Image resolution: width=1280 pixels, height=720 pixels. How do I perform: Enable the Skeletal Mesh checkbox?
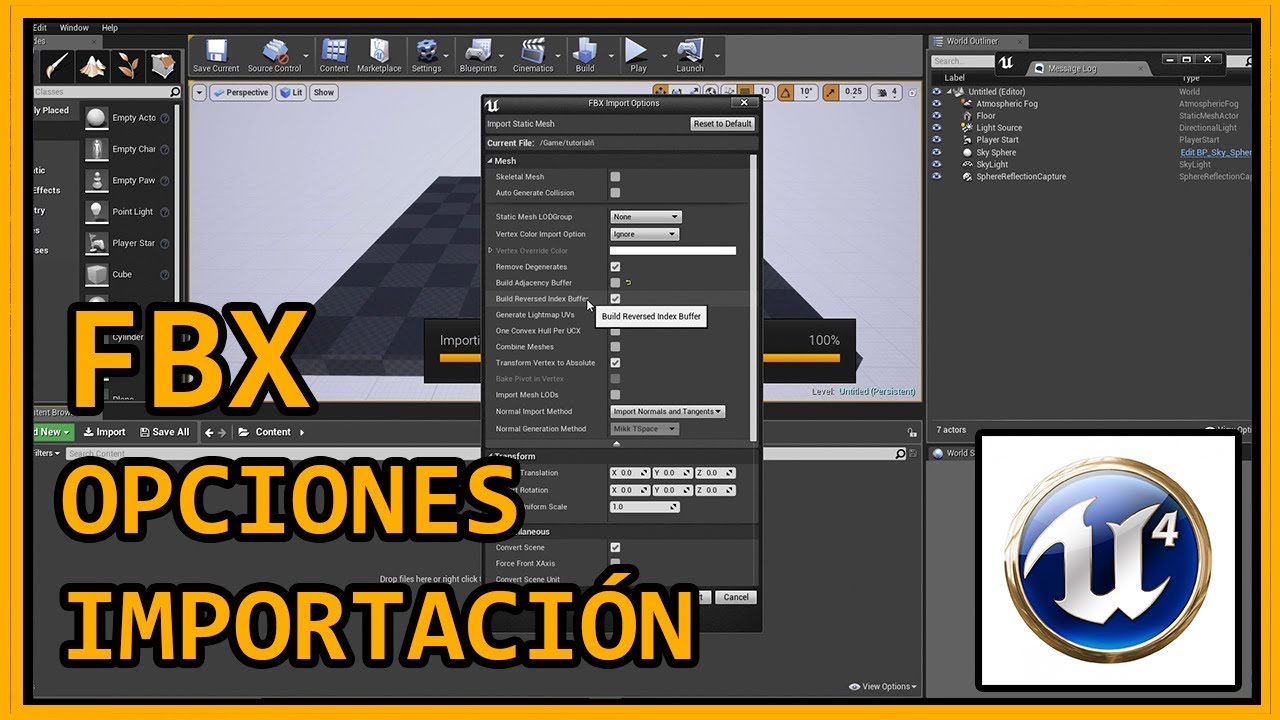pyautogui.click(x=615, y=177)
